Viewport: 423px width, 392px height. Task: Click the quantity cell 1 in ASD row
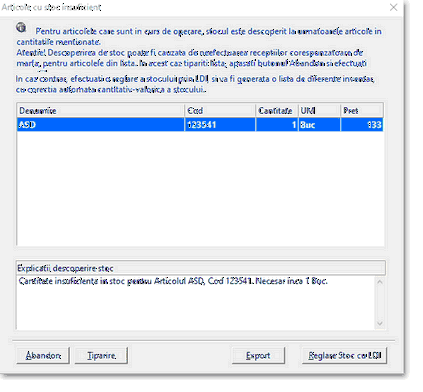pos(277,125)
